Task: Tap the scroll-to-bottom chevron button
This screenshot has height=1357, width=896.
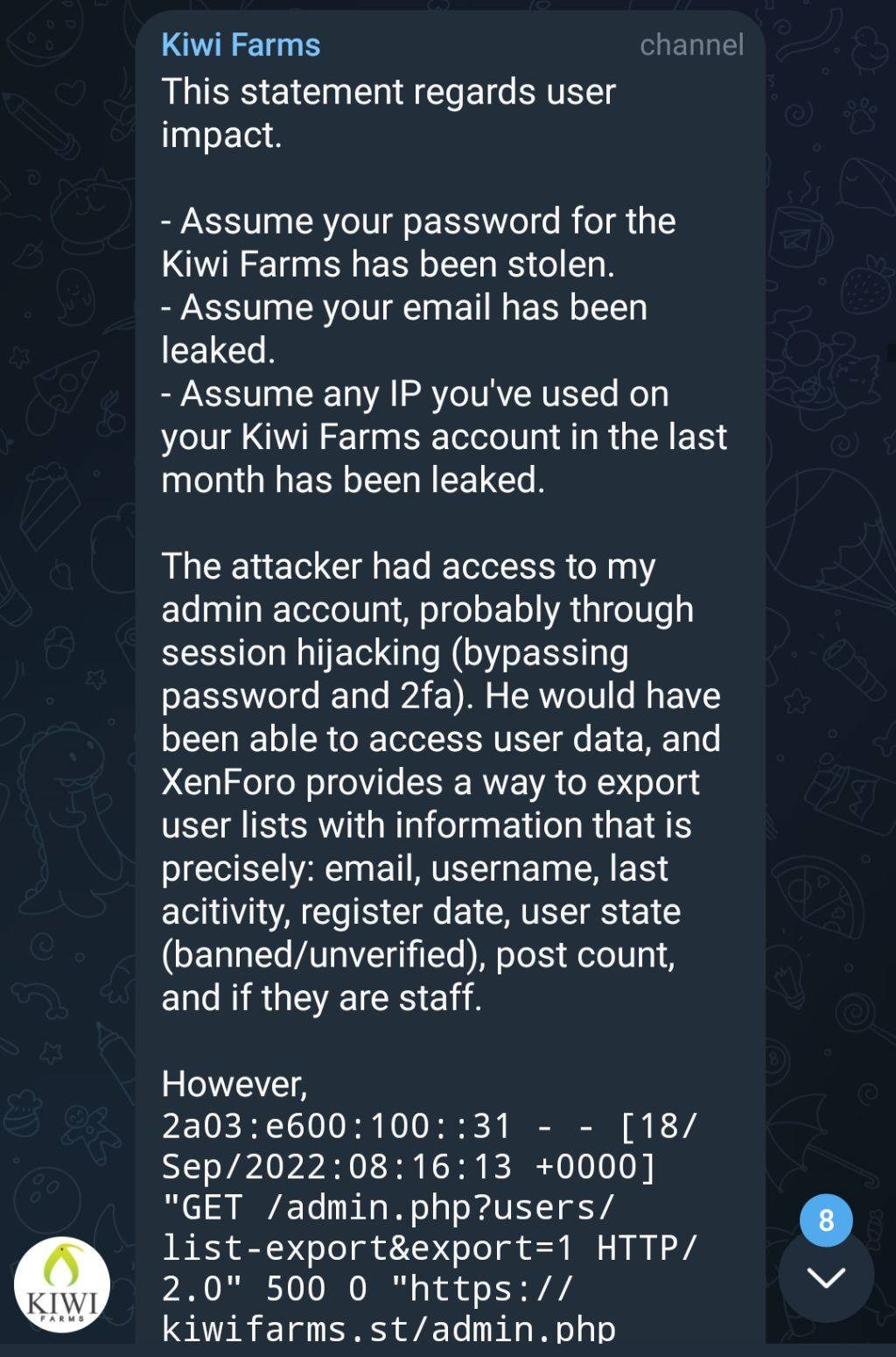Action: [825, 1277]
